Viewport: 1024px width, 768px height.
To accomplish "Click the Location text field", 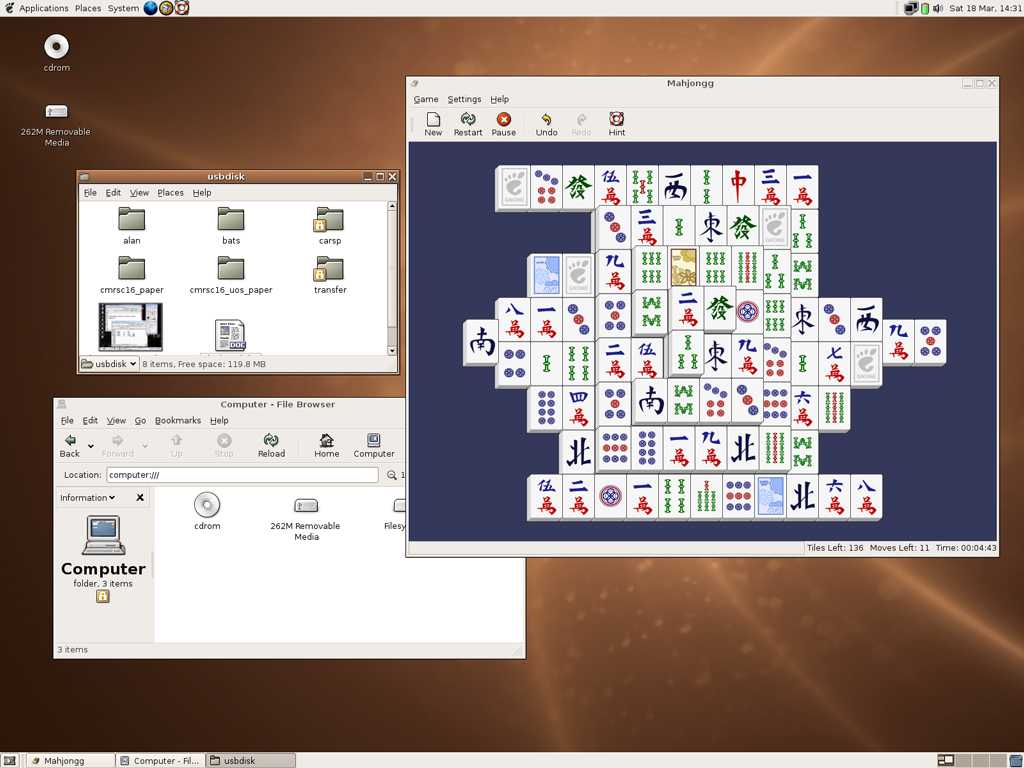I will pos(242,475).
